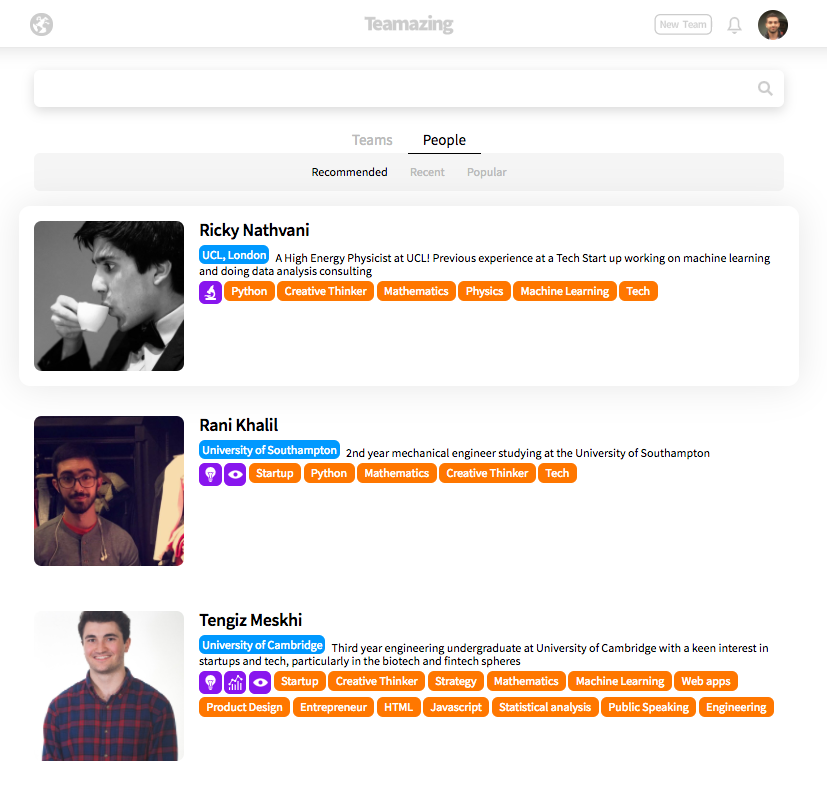Select the People tab
This screenshot has height=797, width=827.
(x=444, y=140)
